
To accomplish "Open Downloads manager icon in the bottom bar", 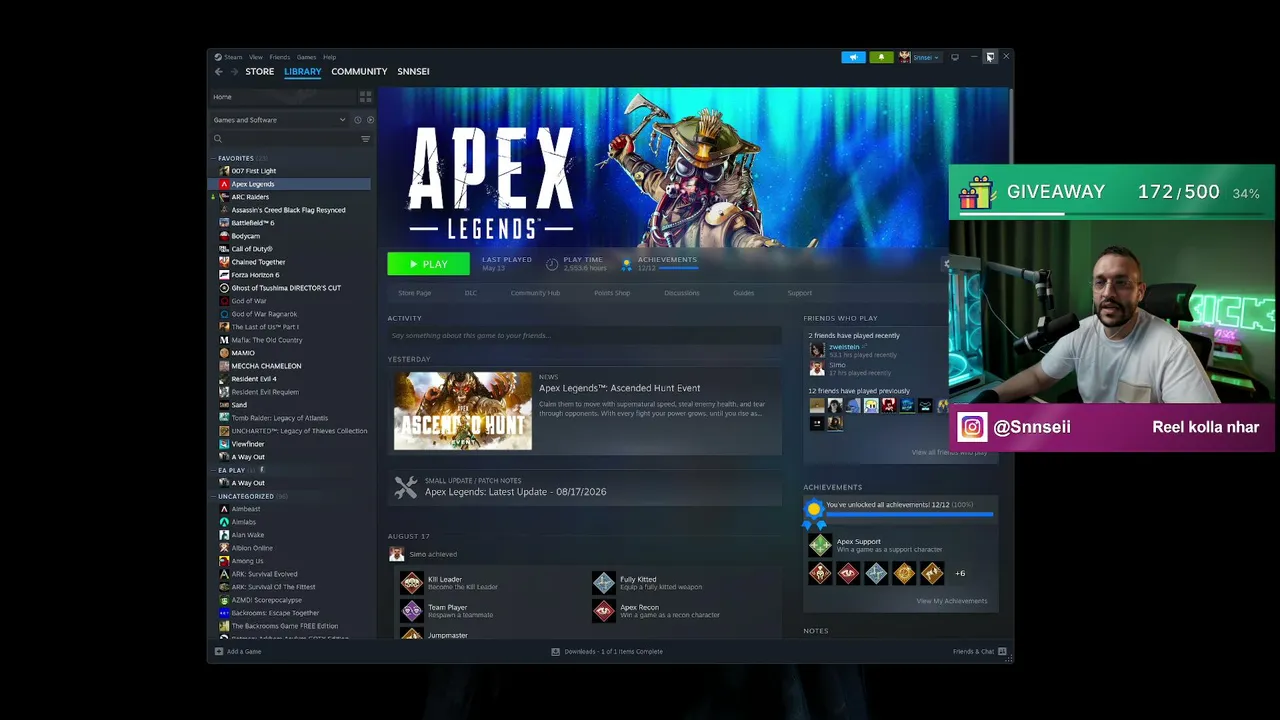I will click(556, 652).
